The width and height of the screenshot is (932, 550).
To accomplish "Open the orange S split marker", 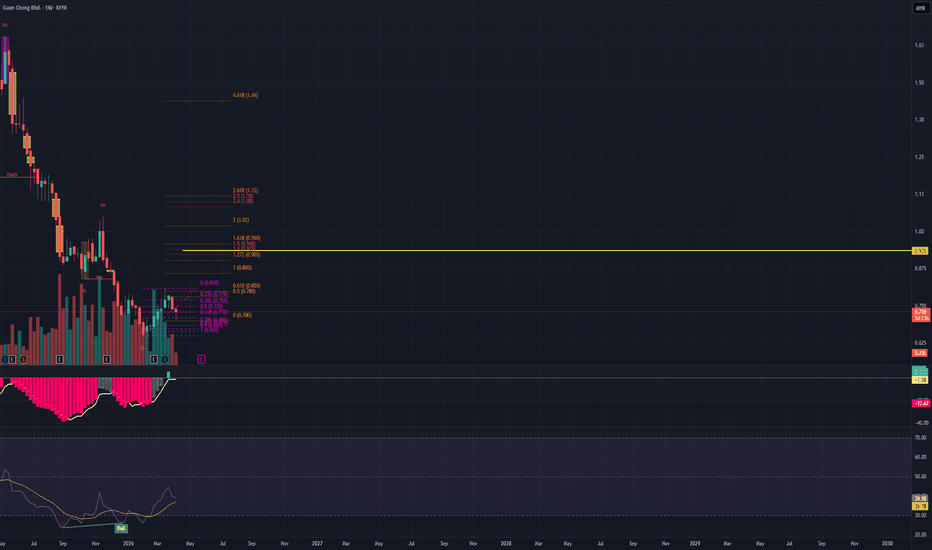I will [x=23, y=359].
